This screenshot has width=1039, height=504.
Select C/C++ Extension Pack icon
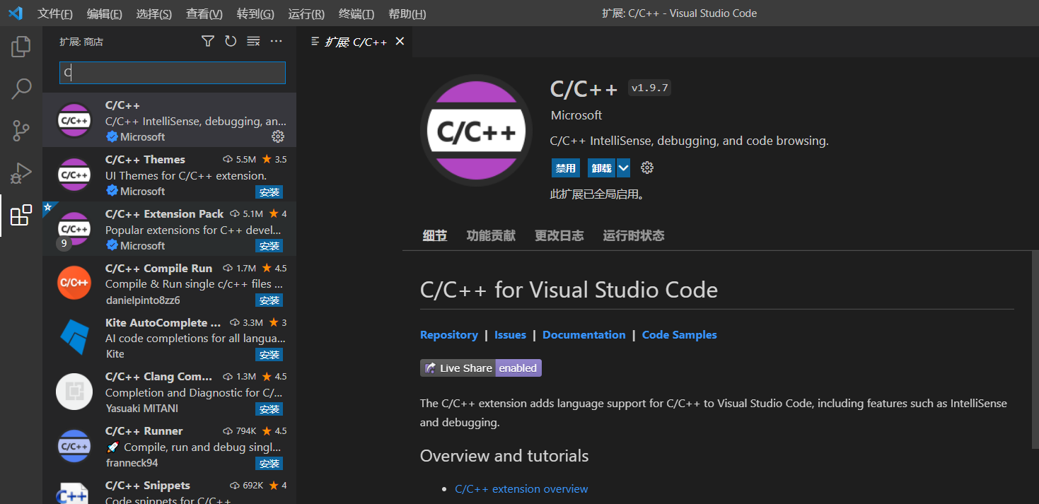[74, 229]
